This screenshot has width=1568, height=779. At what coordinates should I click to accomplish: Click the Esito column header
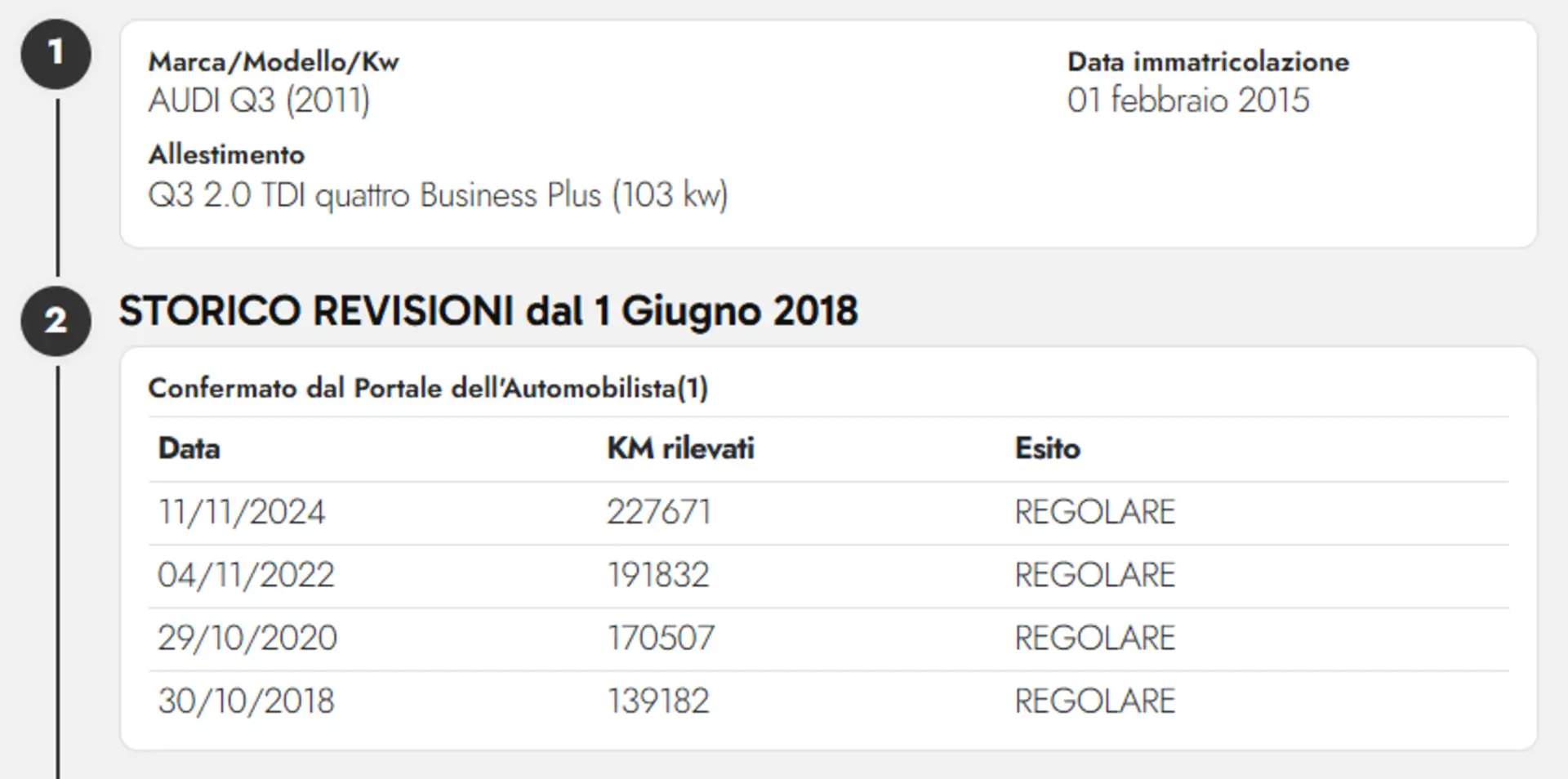[x=1047, y=448]
